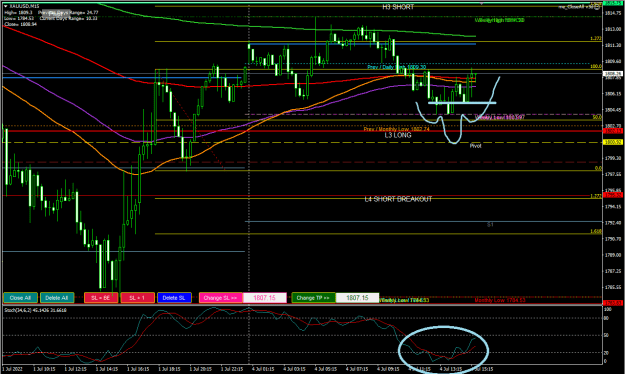Click the 4 Jul 01:15 time axis label
This screenshot has height=374, width=625.
[x=263, y=369]
